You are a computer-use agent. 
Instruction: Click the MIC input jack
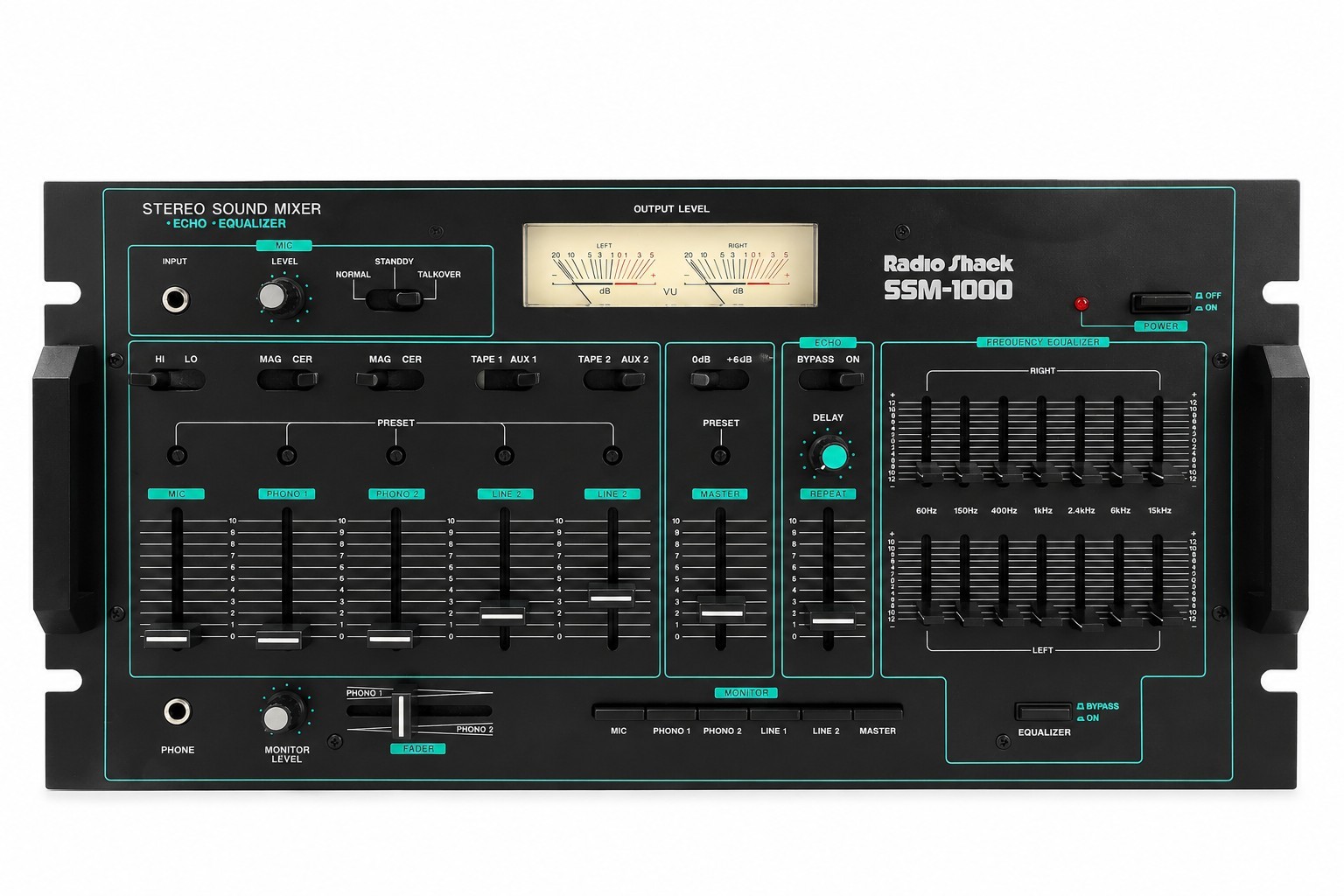(x=176, y=299)
